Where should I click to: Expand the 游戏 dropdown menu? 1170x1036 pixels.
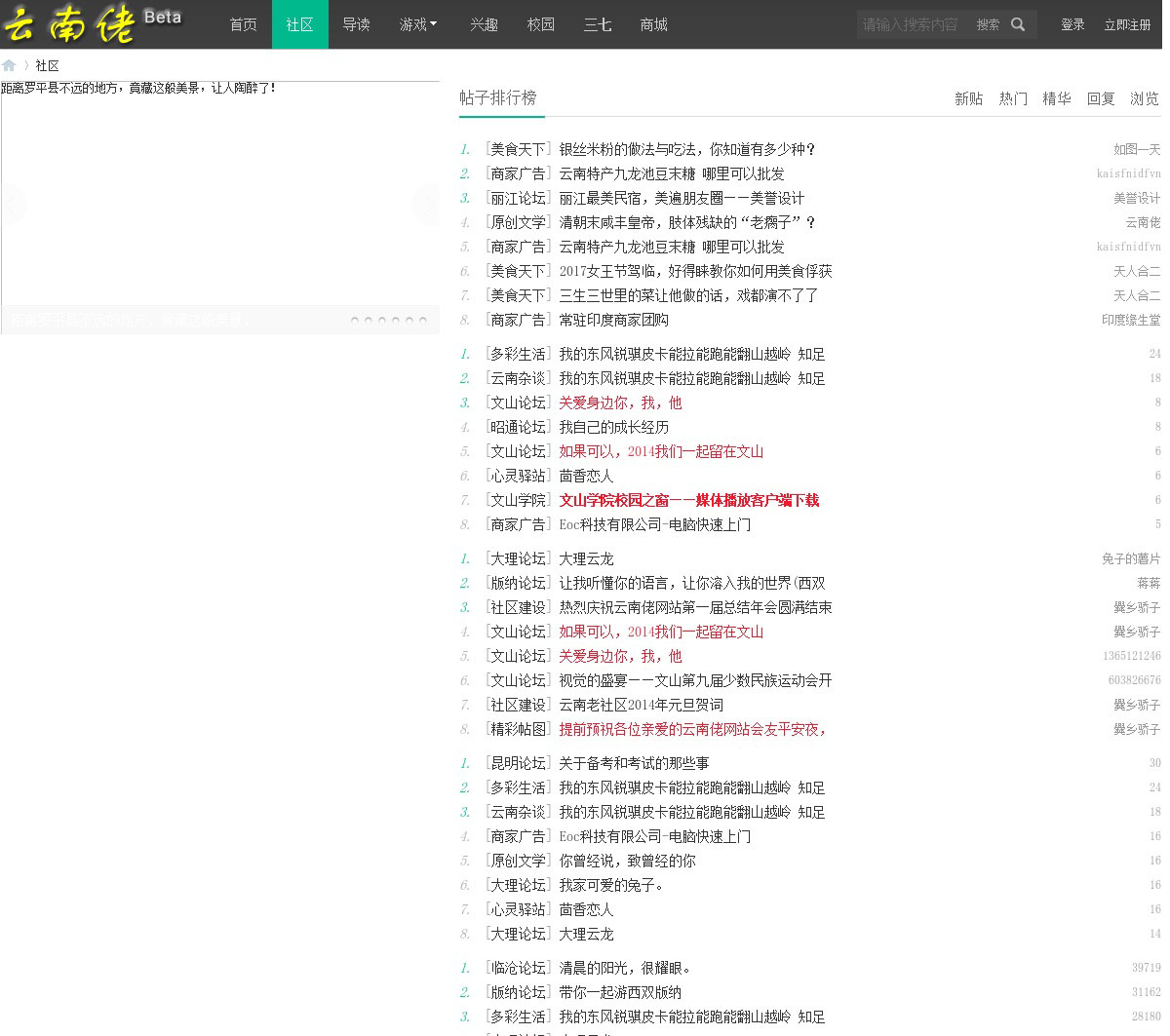(x=417, y=24)
